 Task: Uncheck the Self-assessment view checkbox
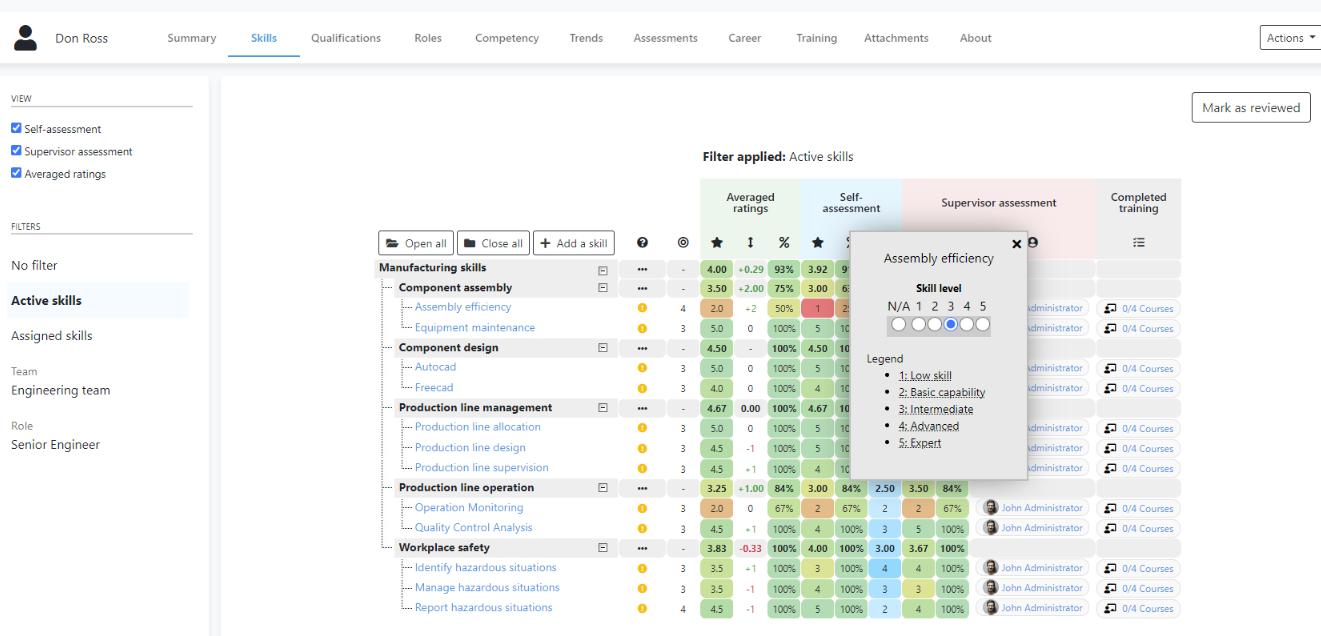(x=16, y=129)
